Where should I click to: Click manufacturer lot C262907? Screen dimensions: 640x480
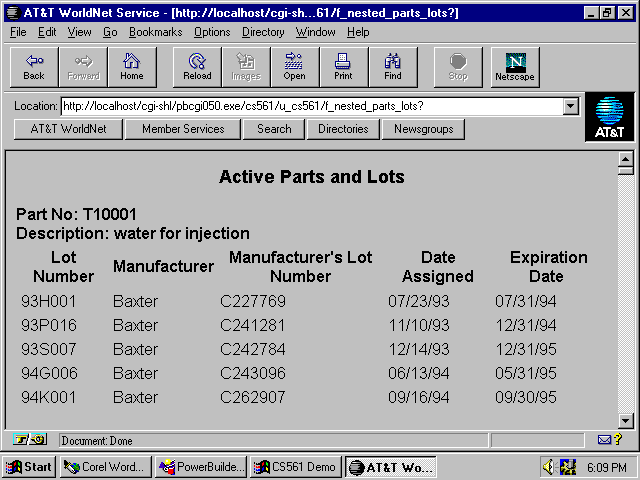click(253, 398)
